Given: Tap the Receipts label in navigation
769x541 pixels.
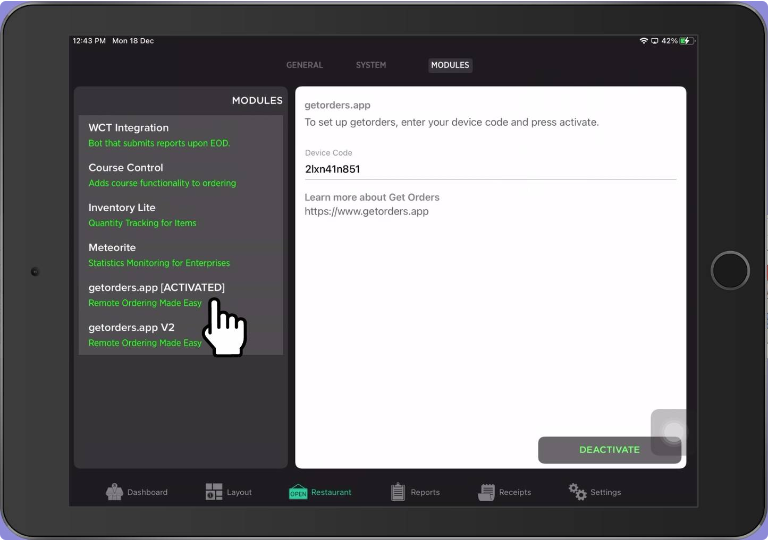Looking at the screenshot, I should [x=515, y=492].
